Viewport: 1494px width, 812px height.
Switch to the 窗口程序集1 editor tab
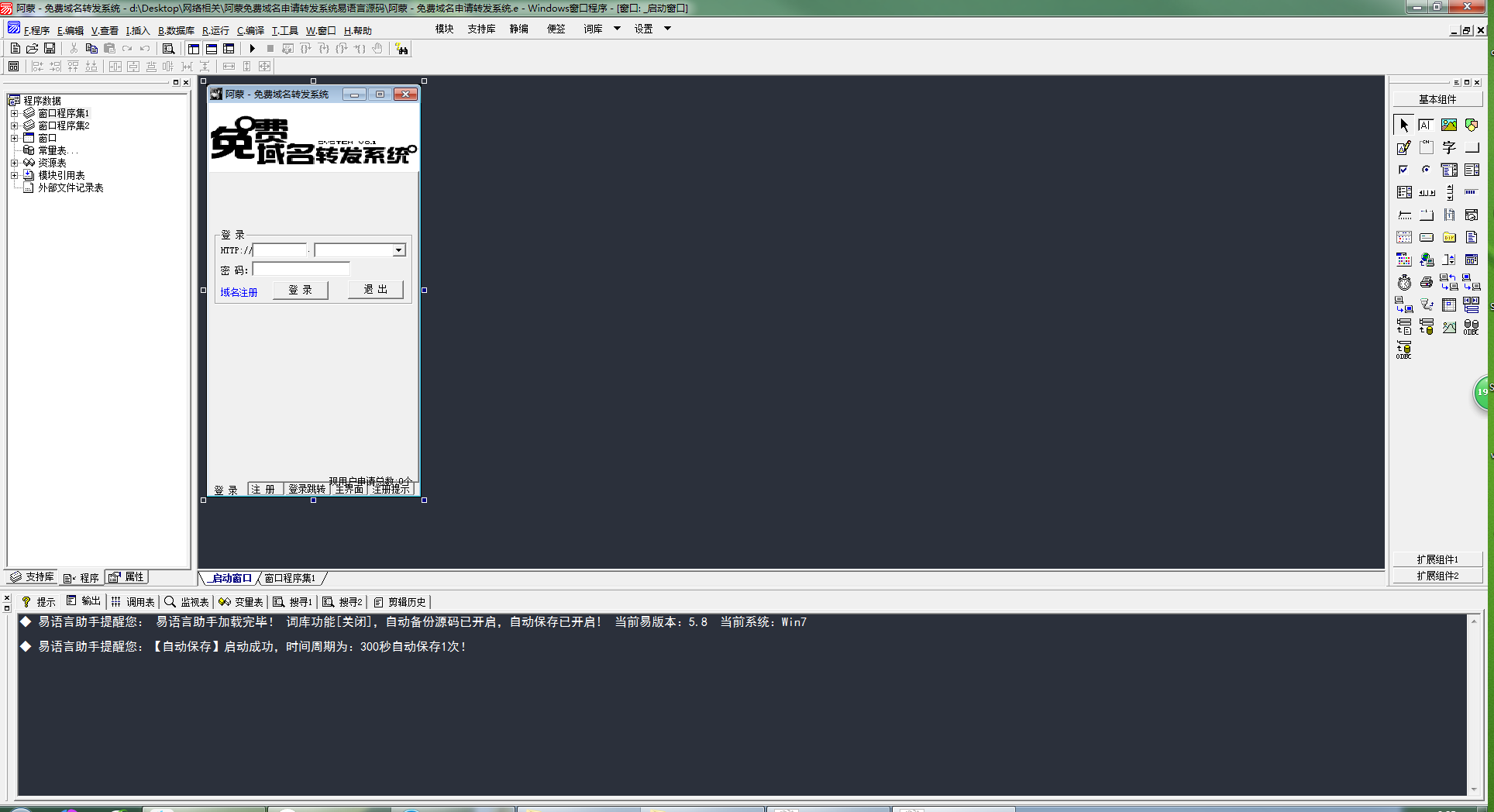(x=290, y=578)
